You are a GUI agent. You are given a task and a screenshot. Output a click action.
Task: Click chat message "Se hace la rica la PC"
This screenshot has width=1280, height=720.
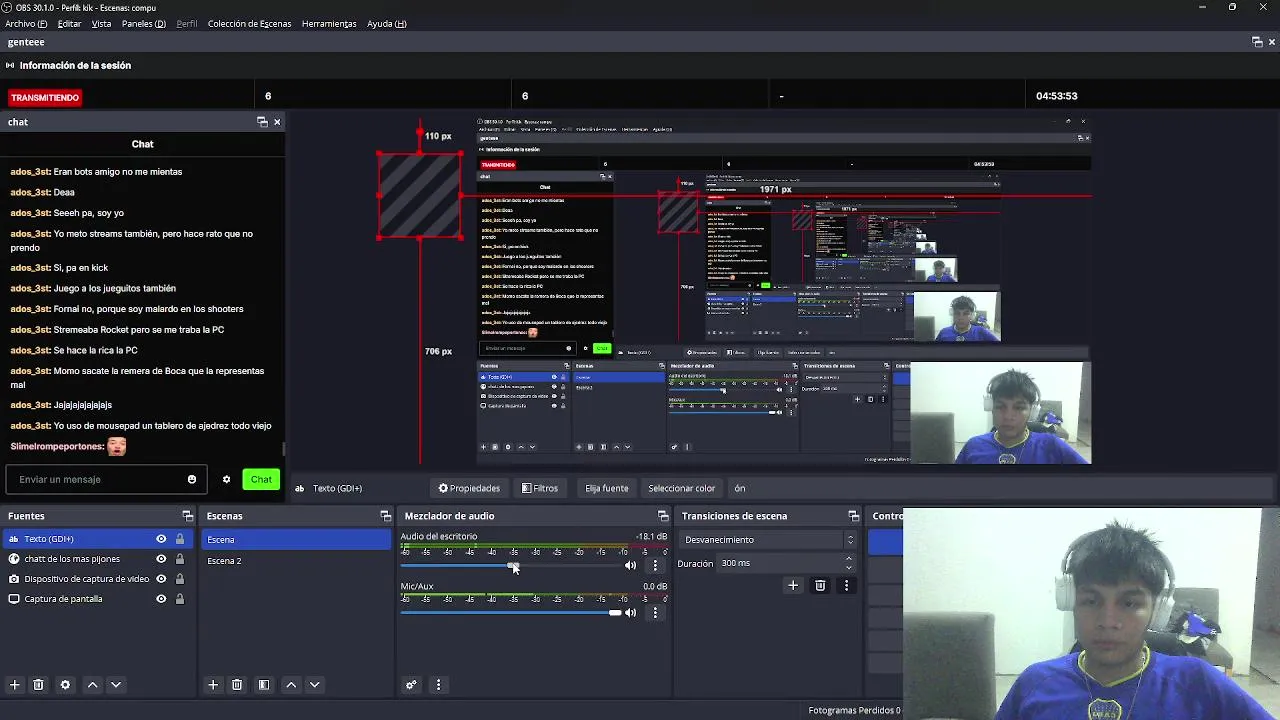[x=95, y=350]
